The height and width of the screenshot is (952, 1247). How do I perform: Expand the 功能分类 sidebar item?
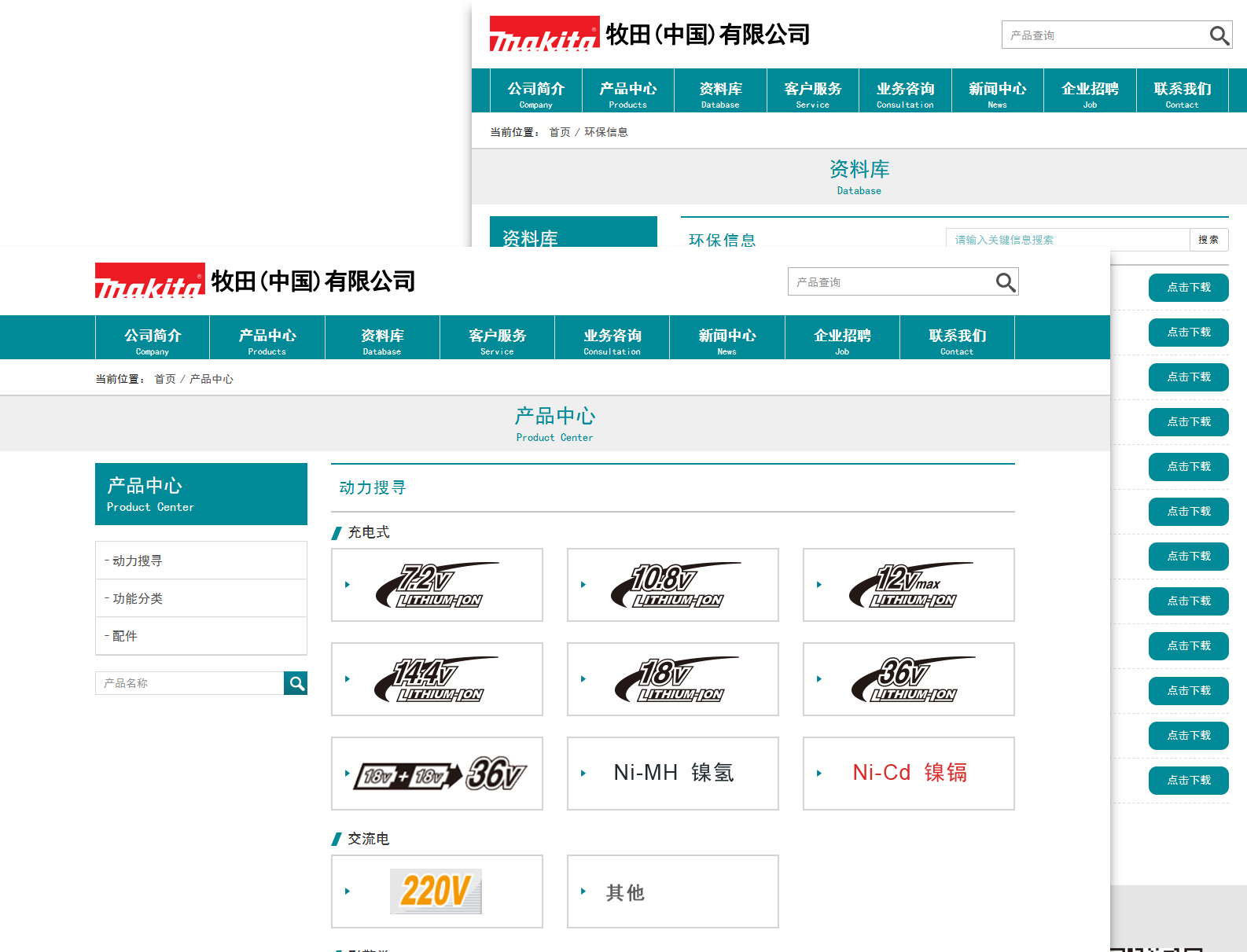pos(138,598)
